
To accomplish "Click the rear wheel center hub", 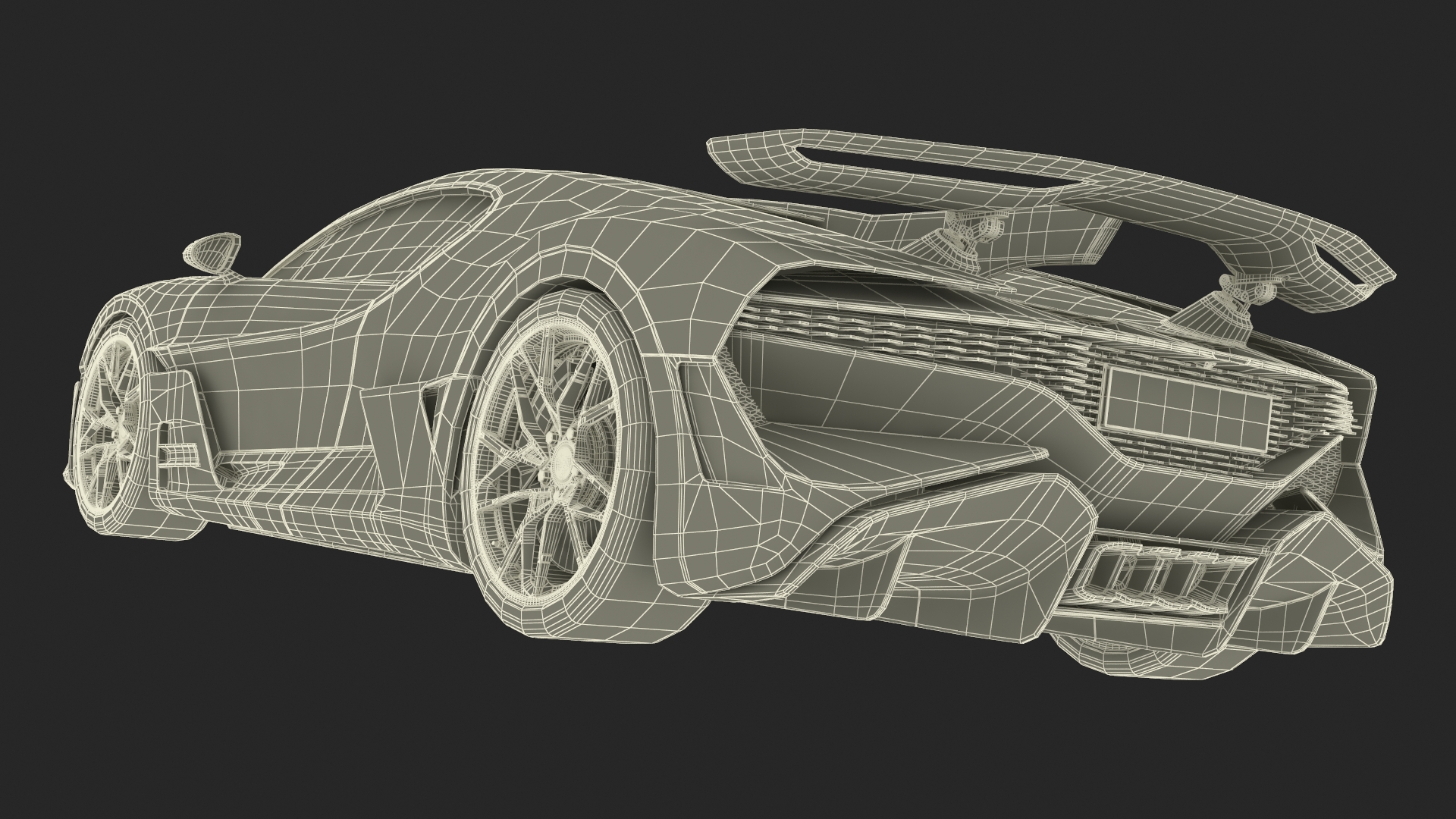I will click(563, 460).
